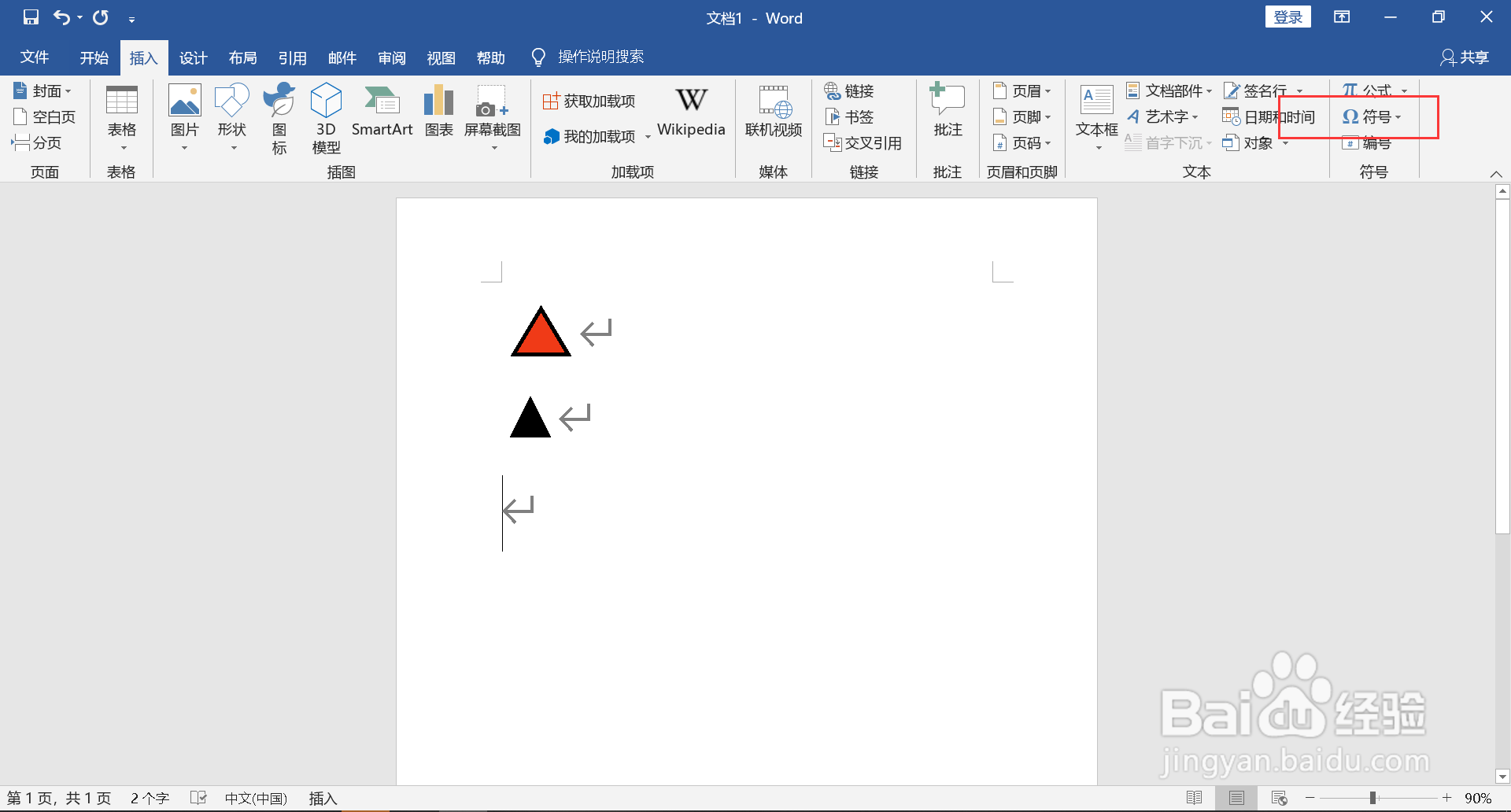Open Quick Parts (文档部件) dropdown
This screenshot has width=1511, height=812.
click(1169, 91)
